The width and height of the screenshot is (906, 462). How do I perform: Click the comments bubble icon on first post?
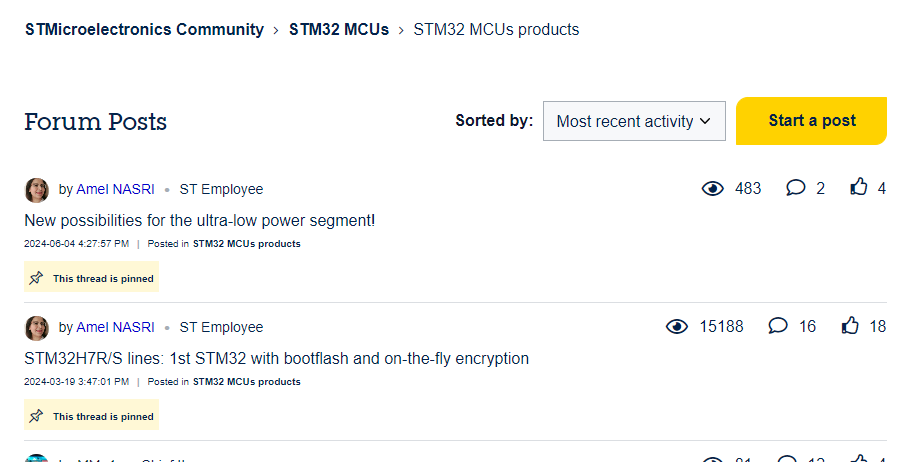[796, 188]
